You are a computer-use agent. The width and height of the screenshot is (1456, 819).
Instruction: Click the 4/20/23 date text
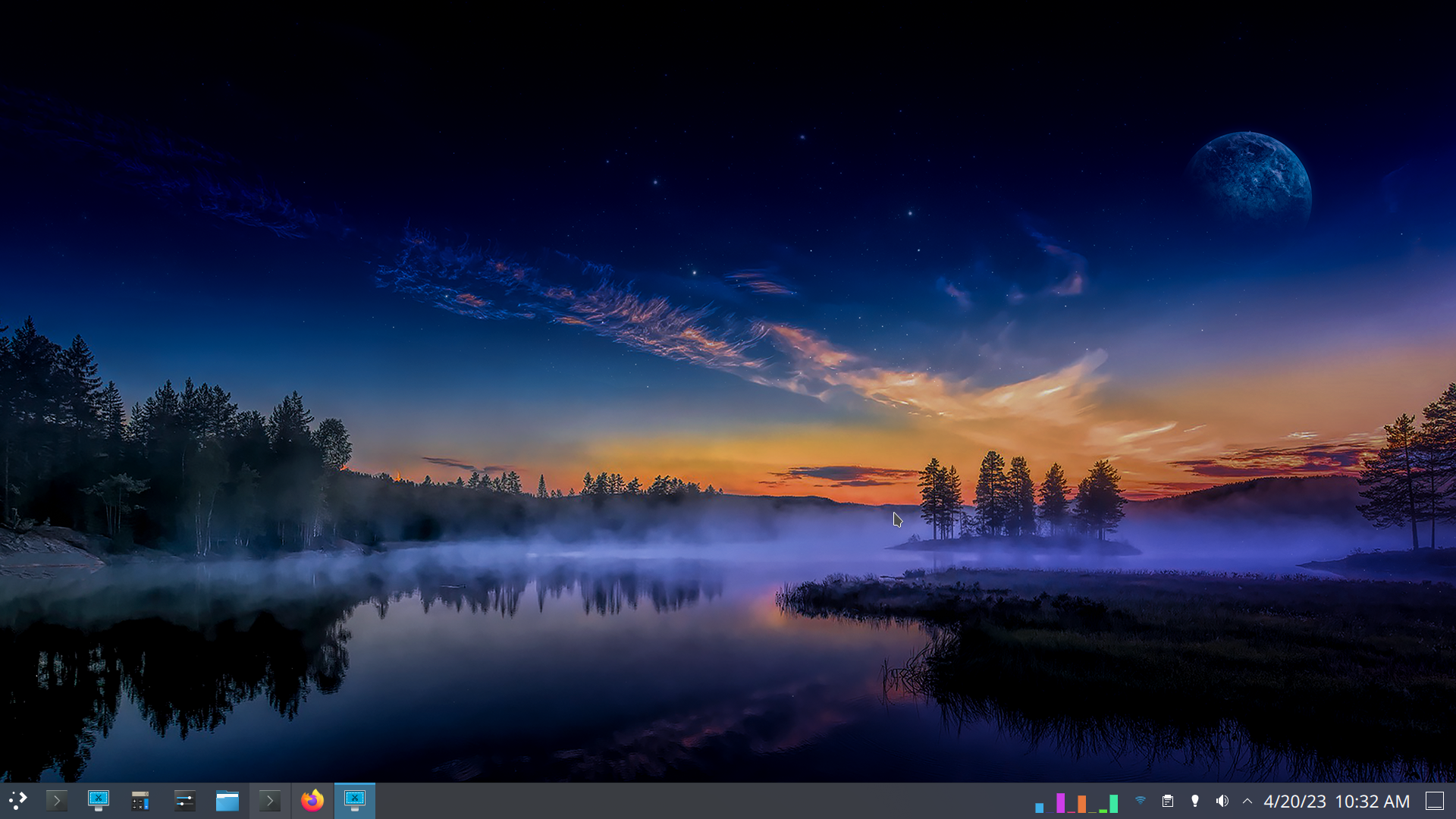(x=1294, y=802)
